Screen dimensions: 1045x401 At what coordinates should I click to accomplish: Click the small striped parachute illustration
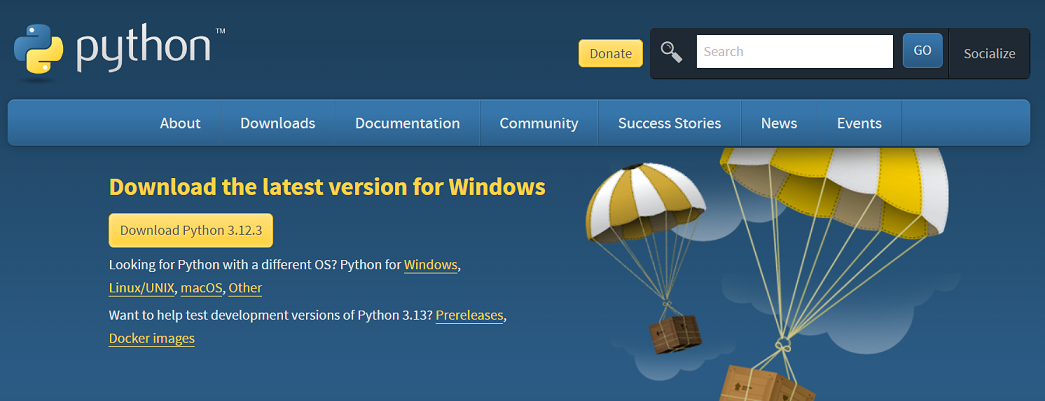tap(645, 203)
